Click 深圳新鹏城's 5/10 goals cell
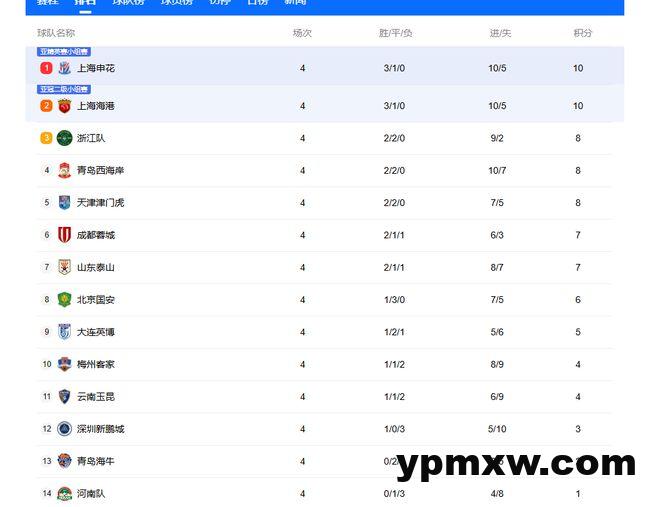 click(497, 429)
